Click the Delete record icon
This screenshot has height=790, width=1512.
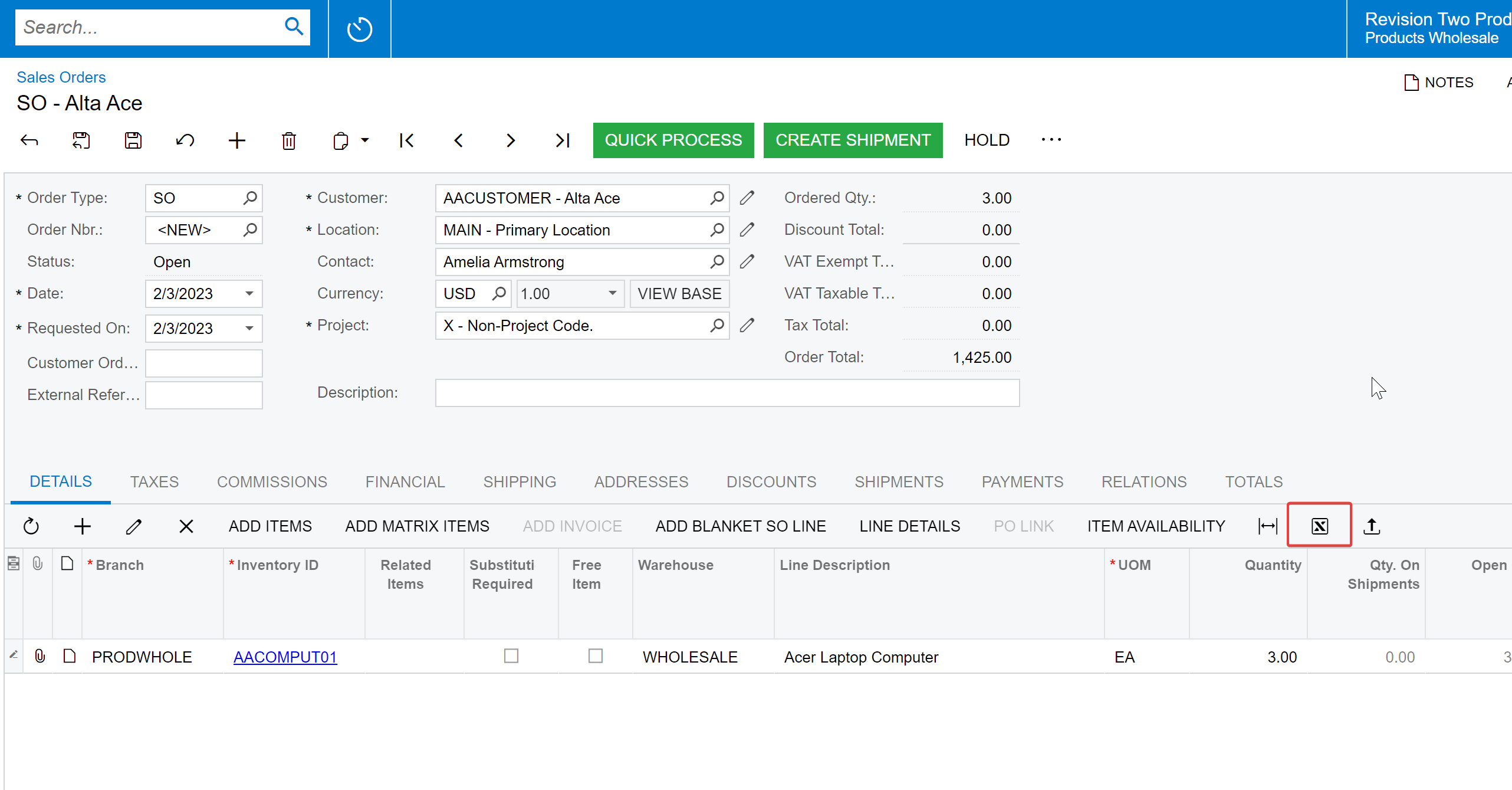tap(289, 140)
